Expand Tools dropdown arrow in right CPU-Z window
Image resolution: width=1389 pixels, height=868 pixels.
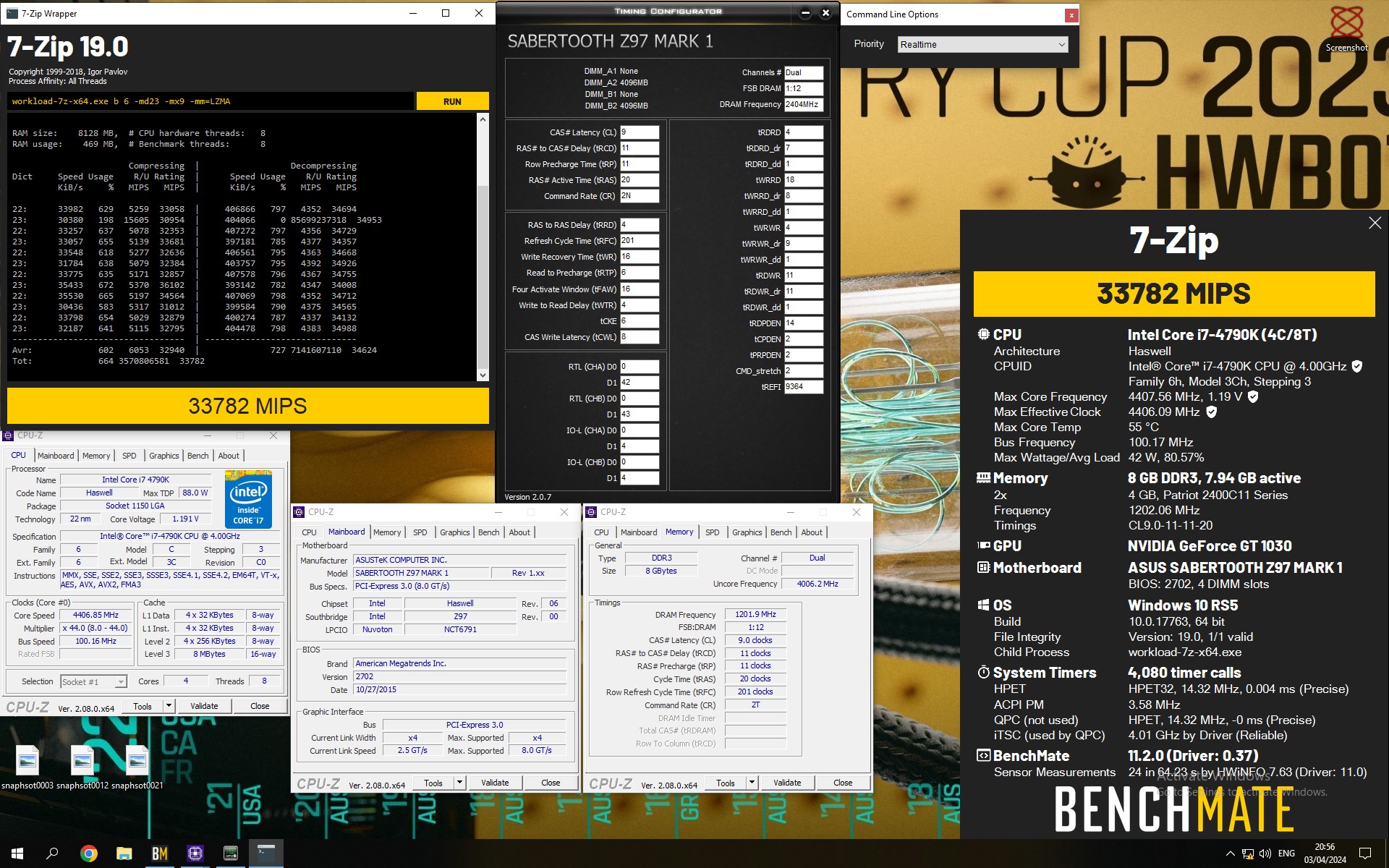752,783
